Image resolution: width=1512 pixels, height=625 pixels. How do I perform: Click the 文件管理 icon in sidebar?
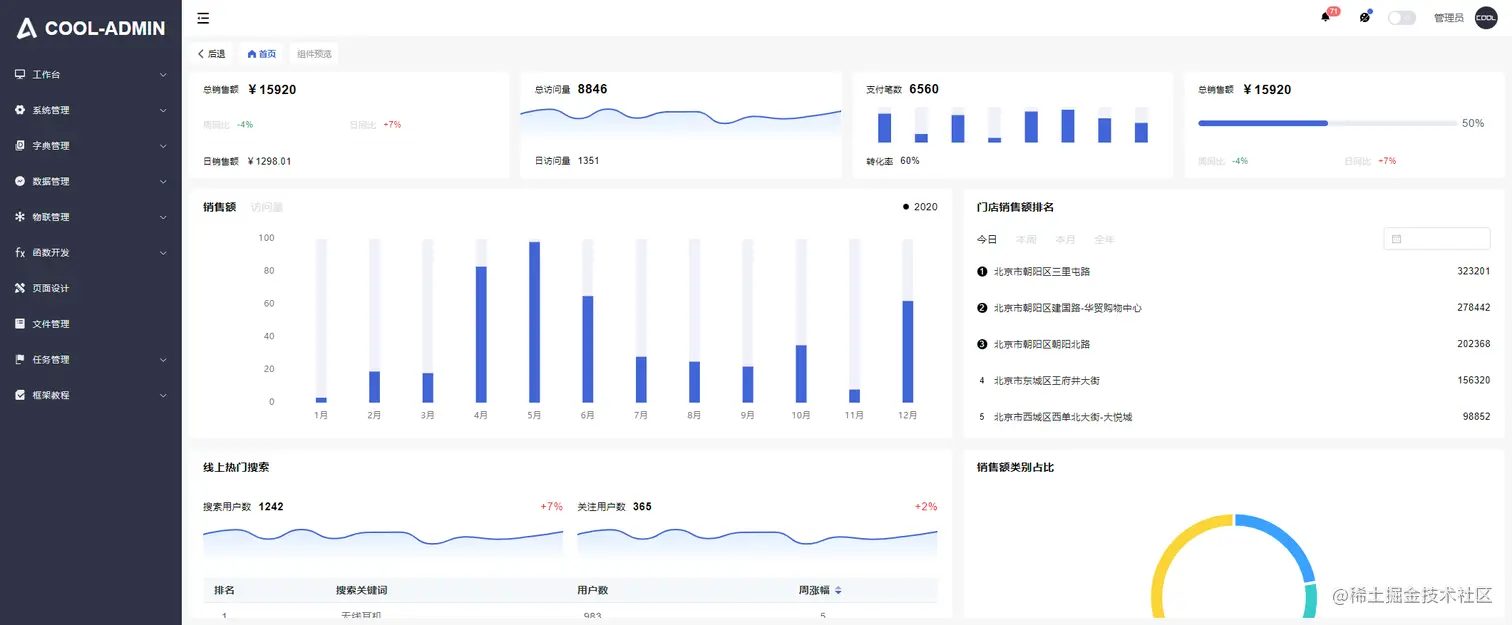[20, 324]
